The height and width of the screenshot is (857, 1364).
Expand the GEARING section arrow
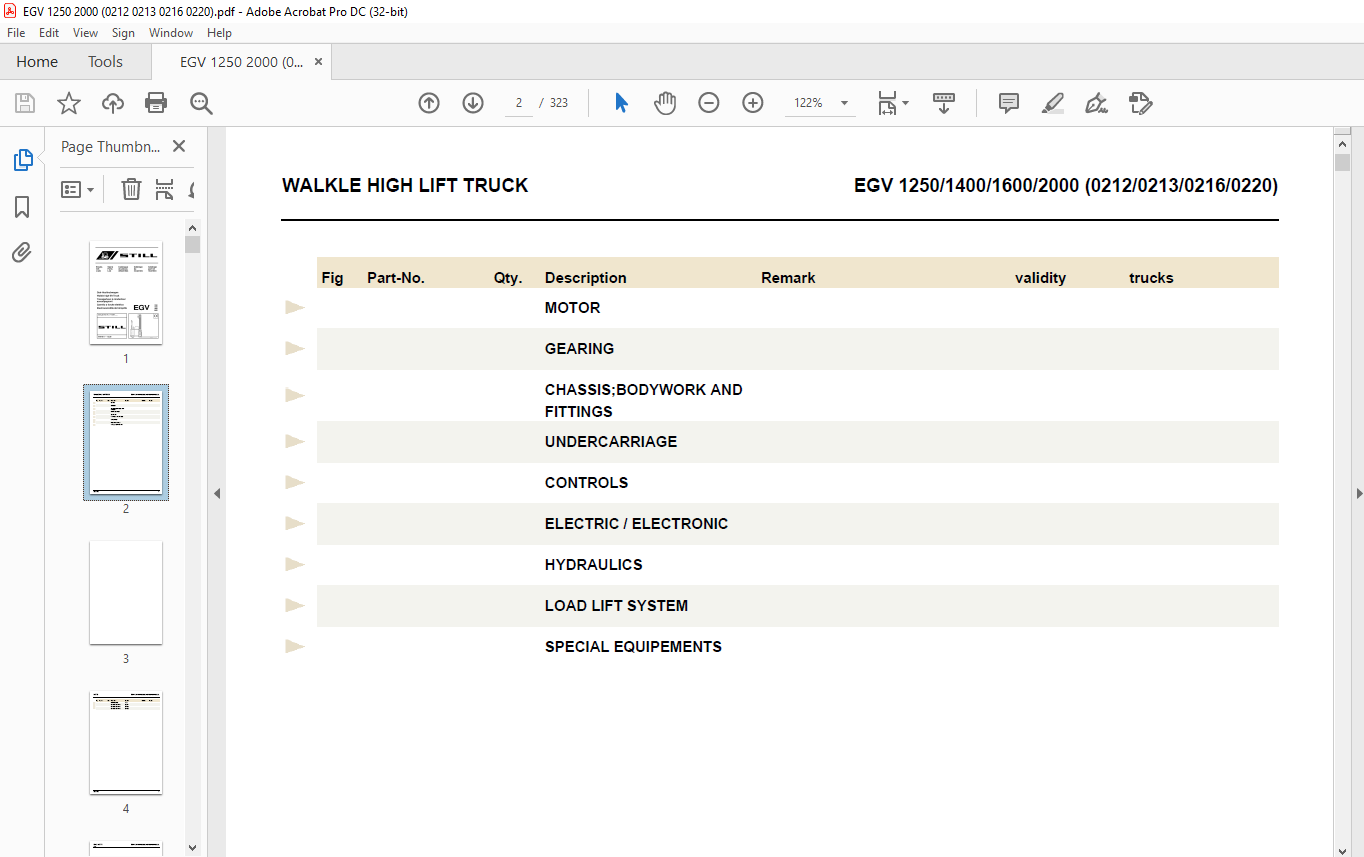(x=294, y=348)
